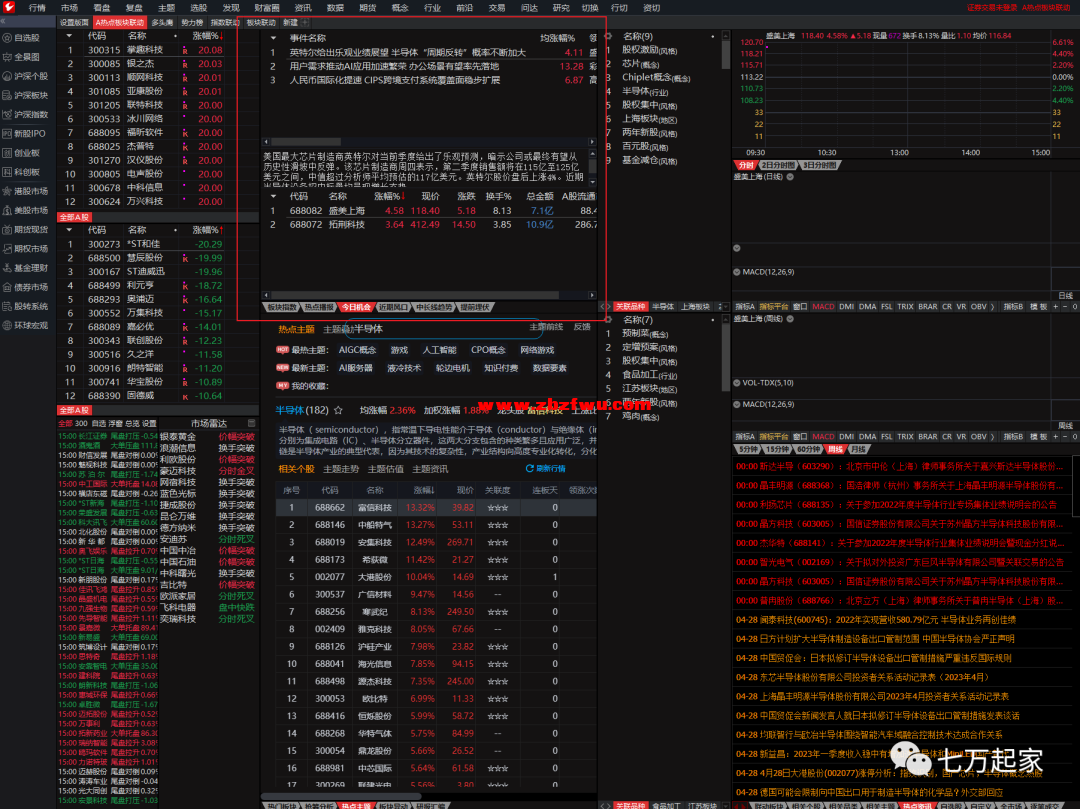This screenshot has width=1080, height=809.
Task: Open the dropdown arrow left of 事件名称 header
Action: [273, 38]
